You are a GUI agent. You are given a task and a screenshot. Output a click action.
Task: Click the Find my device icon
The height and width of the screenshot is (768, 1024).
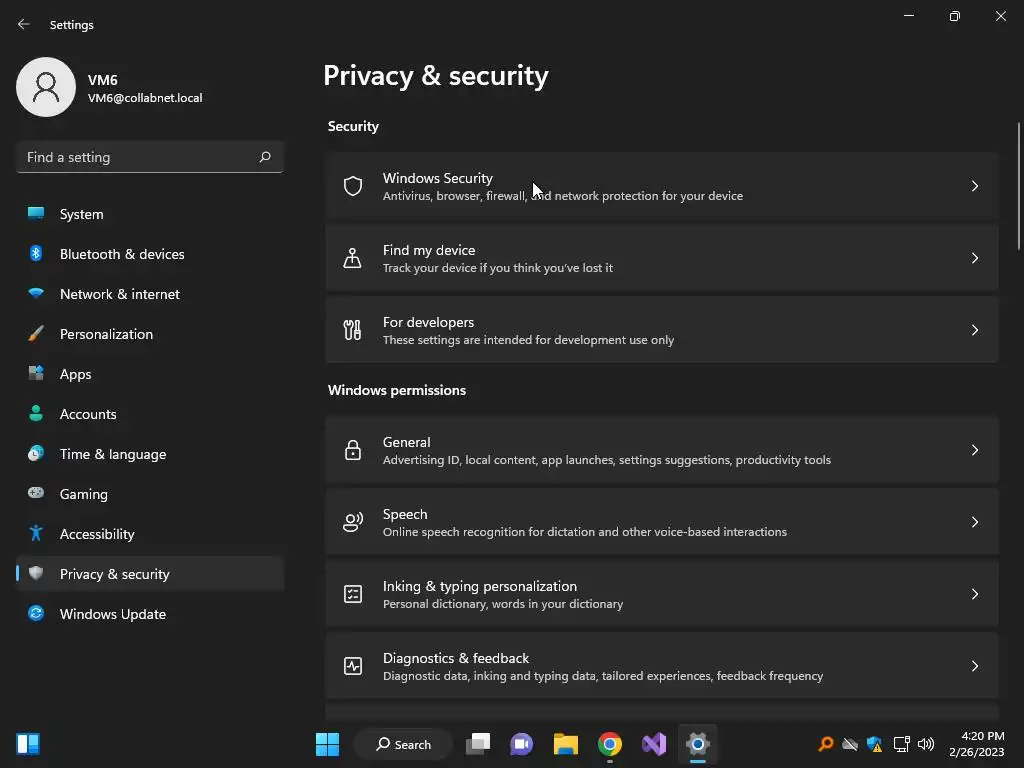click(353, 258)
